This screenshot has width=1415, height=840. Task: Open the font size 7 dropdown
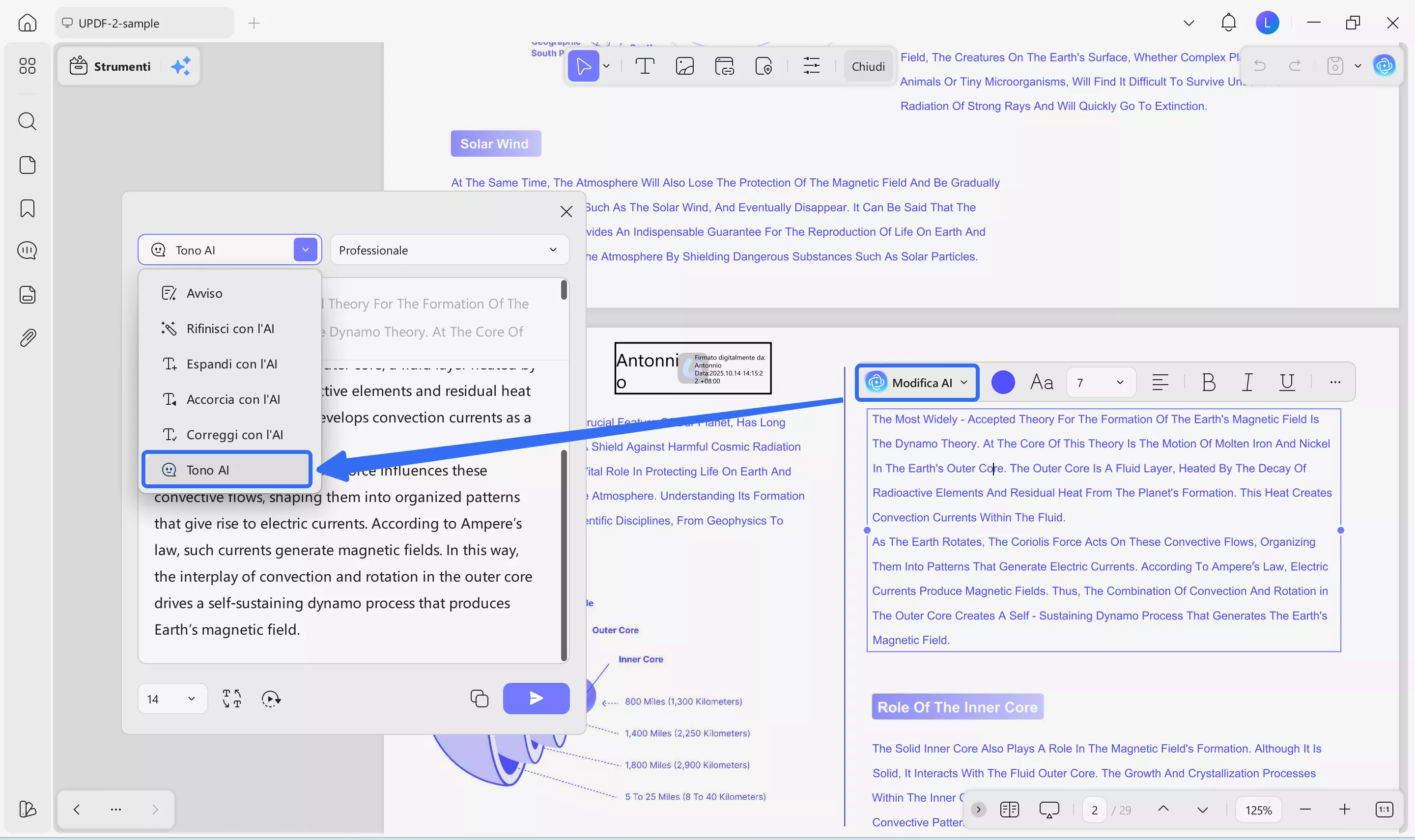[1100, 383]
